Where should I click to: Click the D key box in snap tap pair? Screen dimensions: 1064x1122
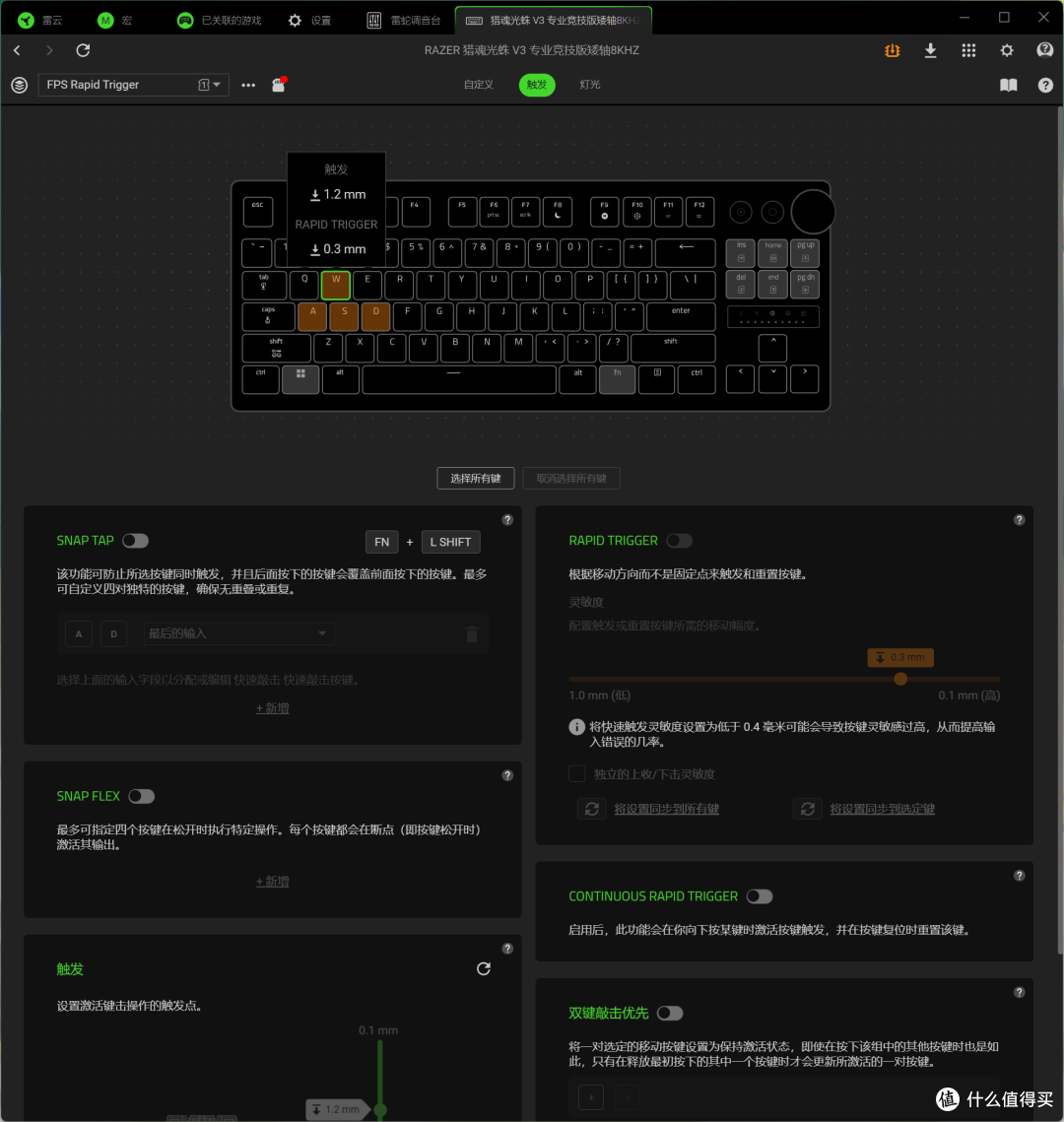pyautogui.click(x=113, y=634)
